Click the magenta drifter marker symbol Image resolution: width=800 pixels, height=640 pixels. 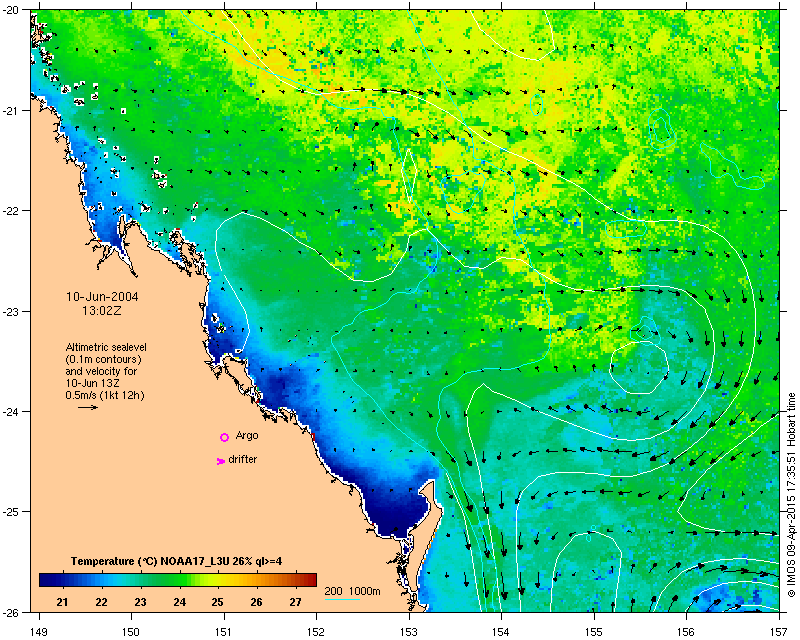(x=220, y=461)
